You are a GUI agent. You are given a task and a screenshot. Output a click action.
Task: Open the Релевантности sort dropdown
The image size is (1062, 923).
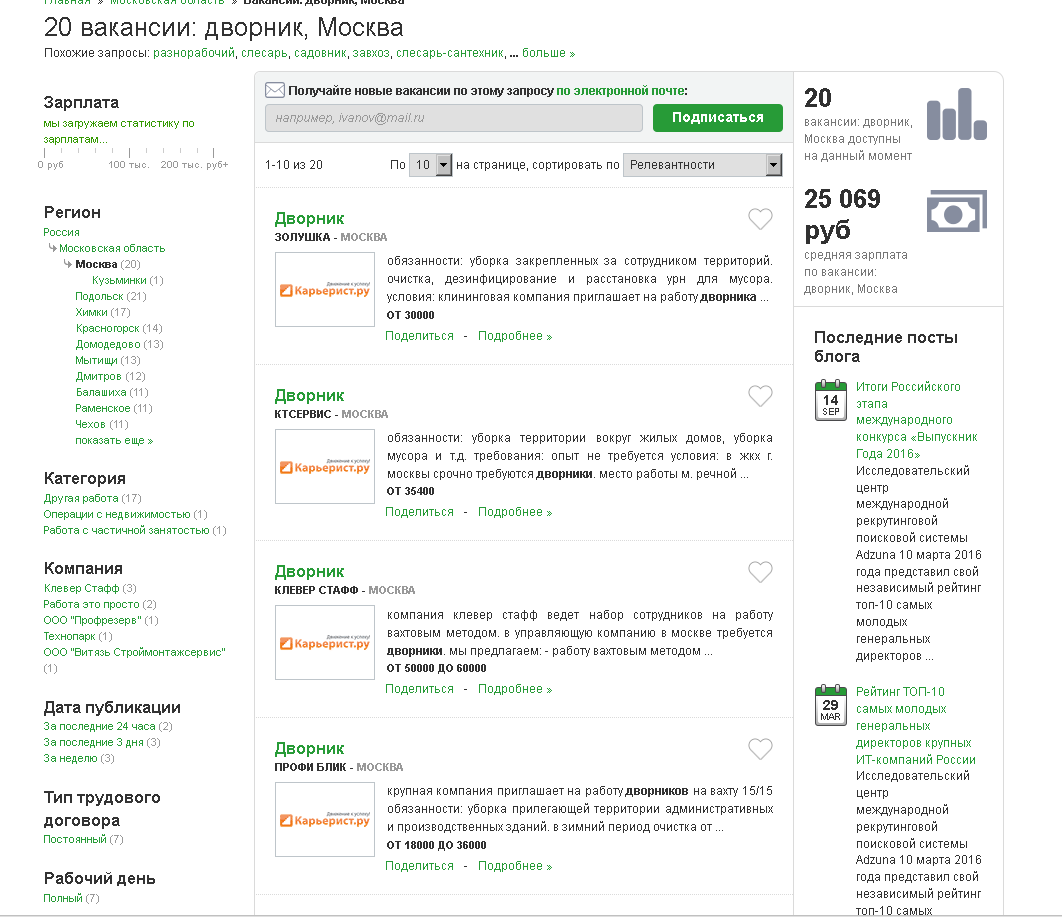click(x=702, y=165)
